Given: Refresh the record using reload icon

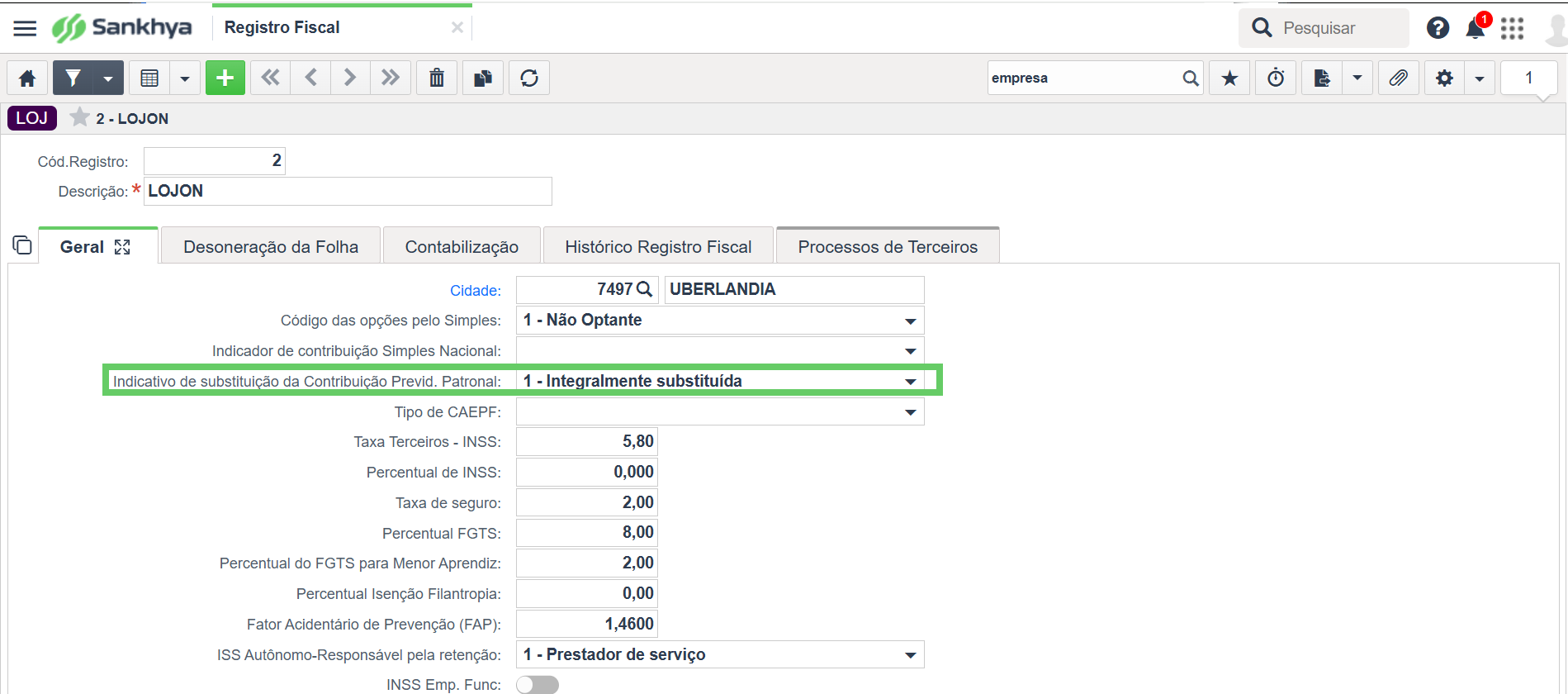Looking at the screenshot, I should pyautogui.click(x=529, y=78).
